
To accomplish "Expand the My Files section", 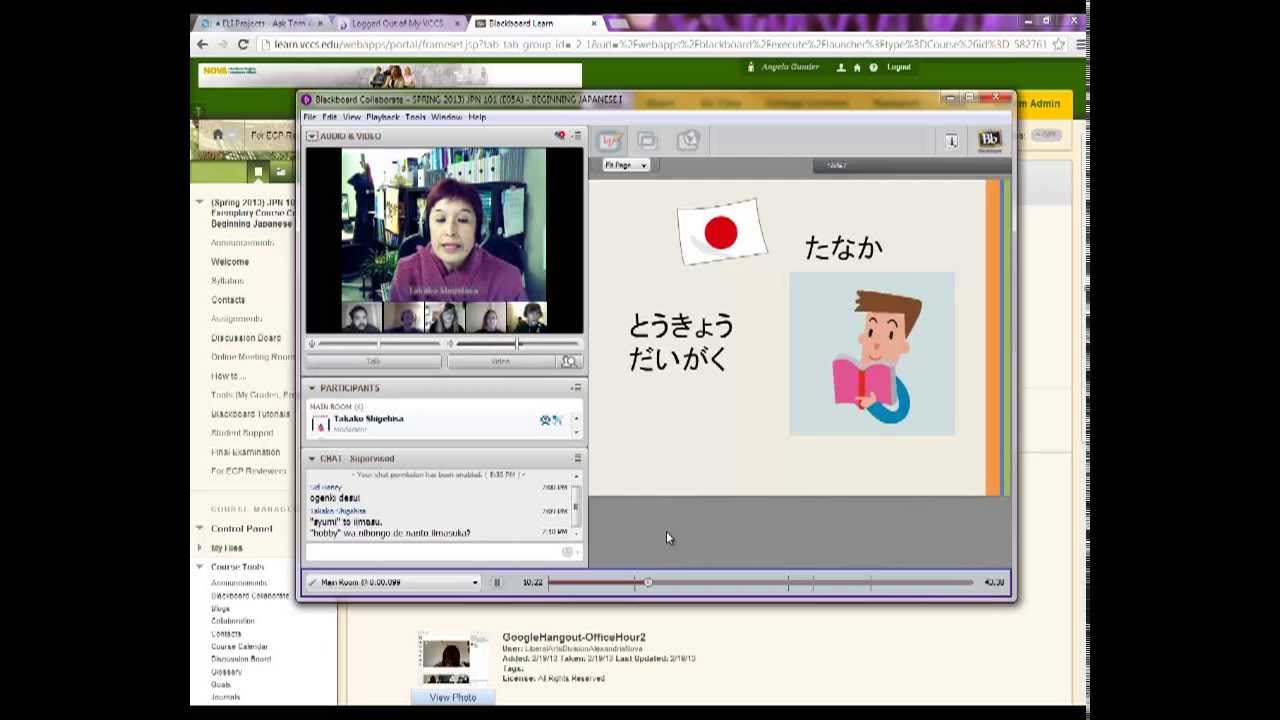I will [199, 548].
